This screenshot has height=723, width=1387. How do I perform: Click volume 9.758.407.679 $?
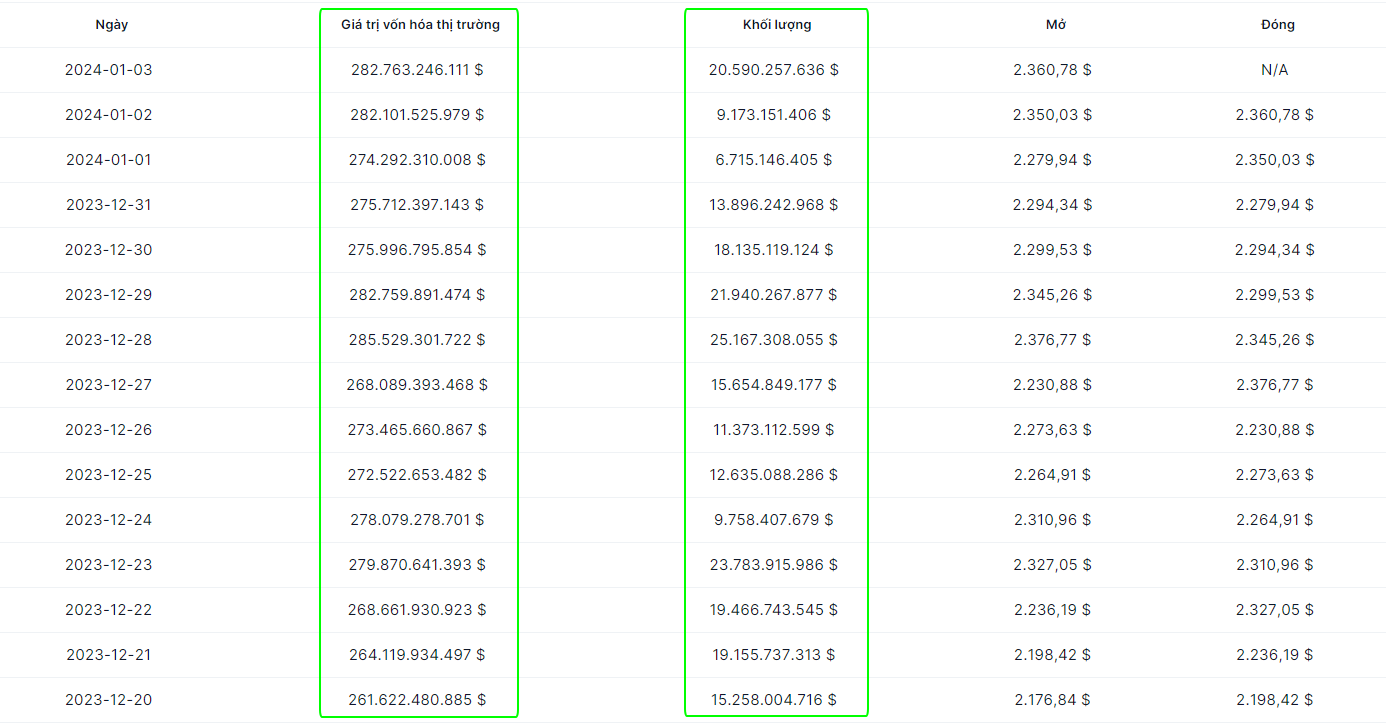tap(774, 520)
